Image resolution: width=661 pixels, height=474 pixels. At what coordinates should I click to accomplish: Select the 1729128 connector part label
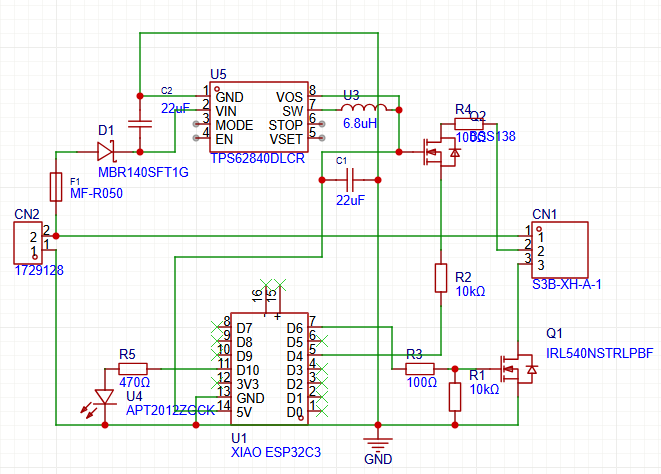tap(39, 270)
